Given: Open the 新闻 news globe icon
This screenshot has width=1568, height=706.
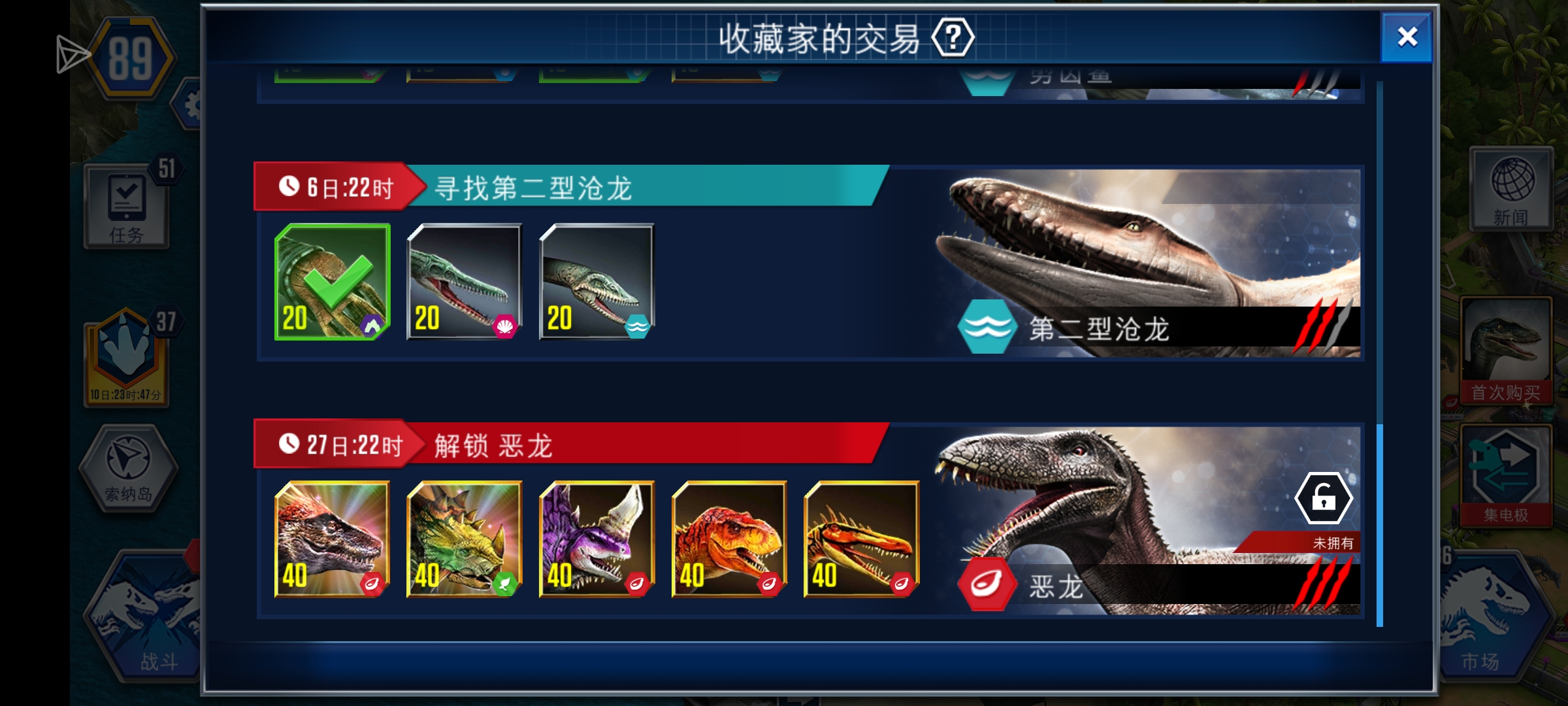Looking at the screenshot, I should coord(1511,190).
